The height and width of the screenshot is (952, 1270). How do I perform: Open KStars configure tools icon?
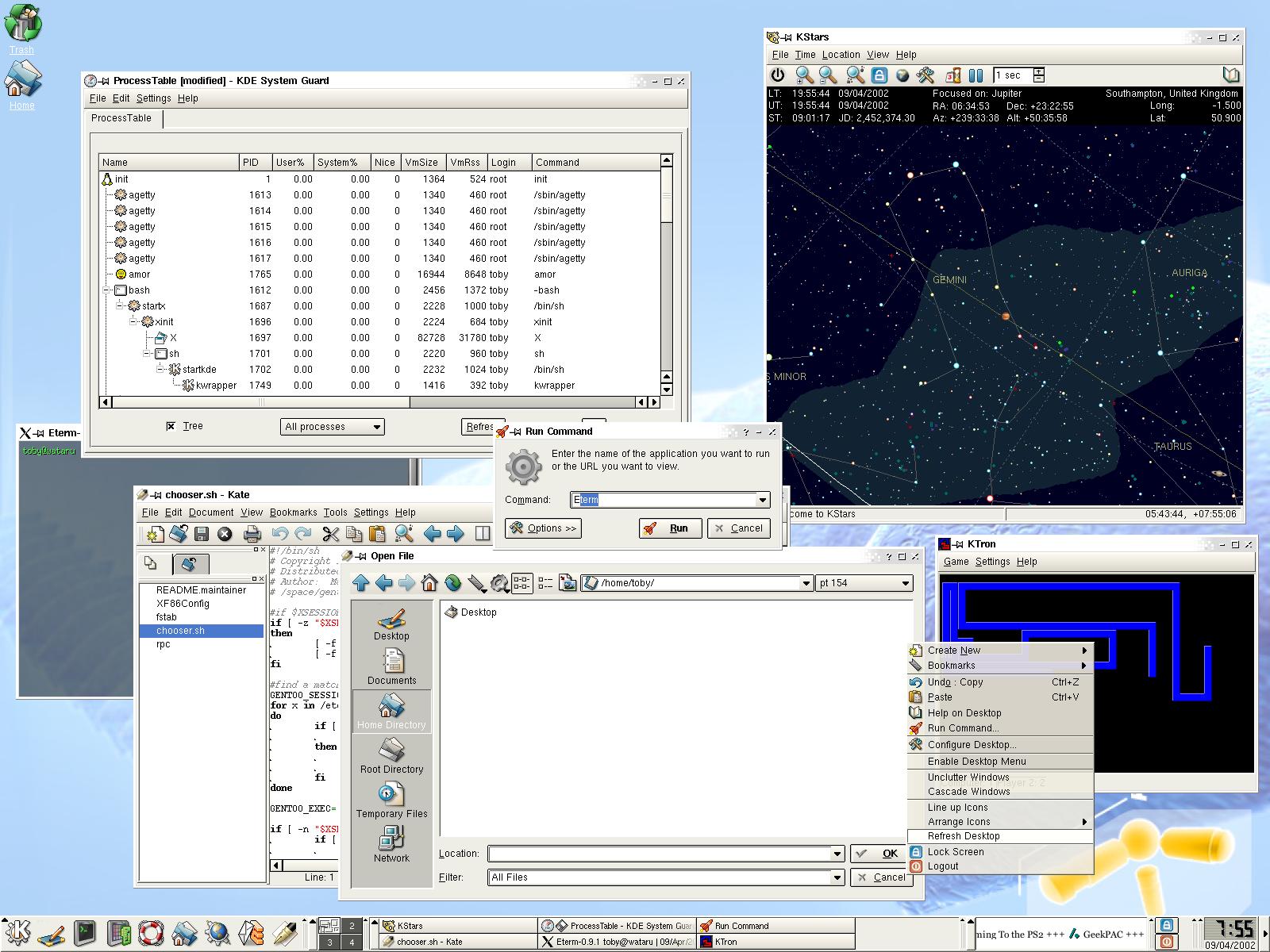click(x=926, y=75)
